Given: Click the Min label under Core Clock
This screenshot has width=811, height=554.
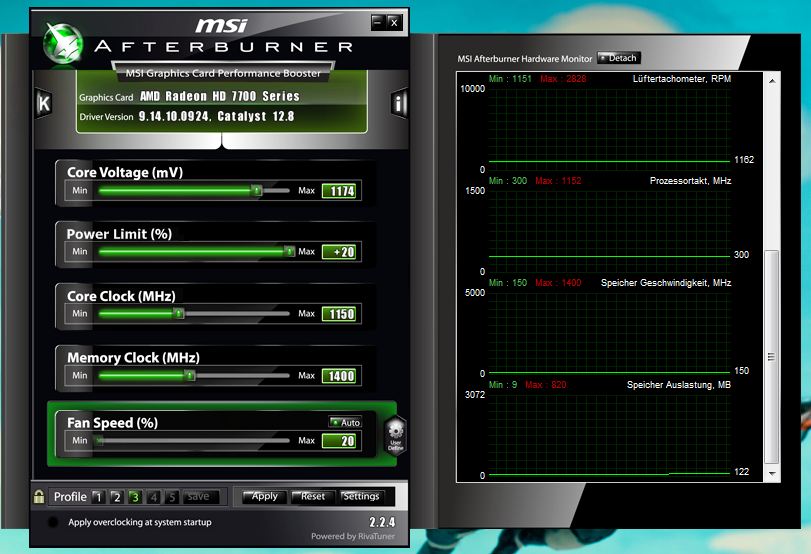Looking at the screenshot, I should [x=80, y=313].
